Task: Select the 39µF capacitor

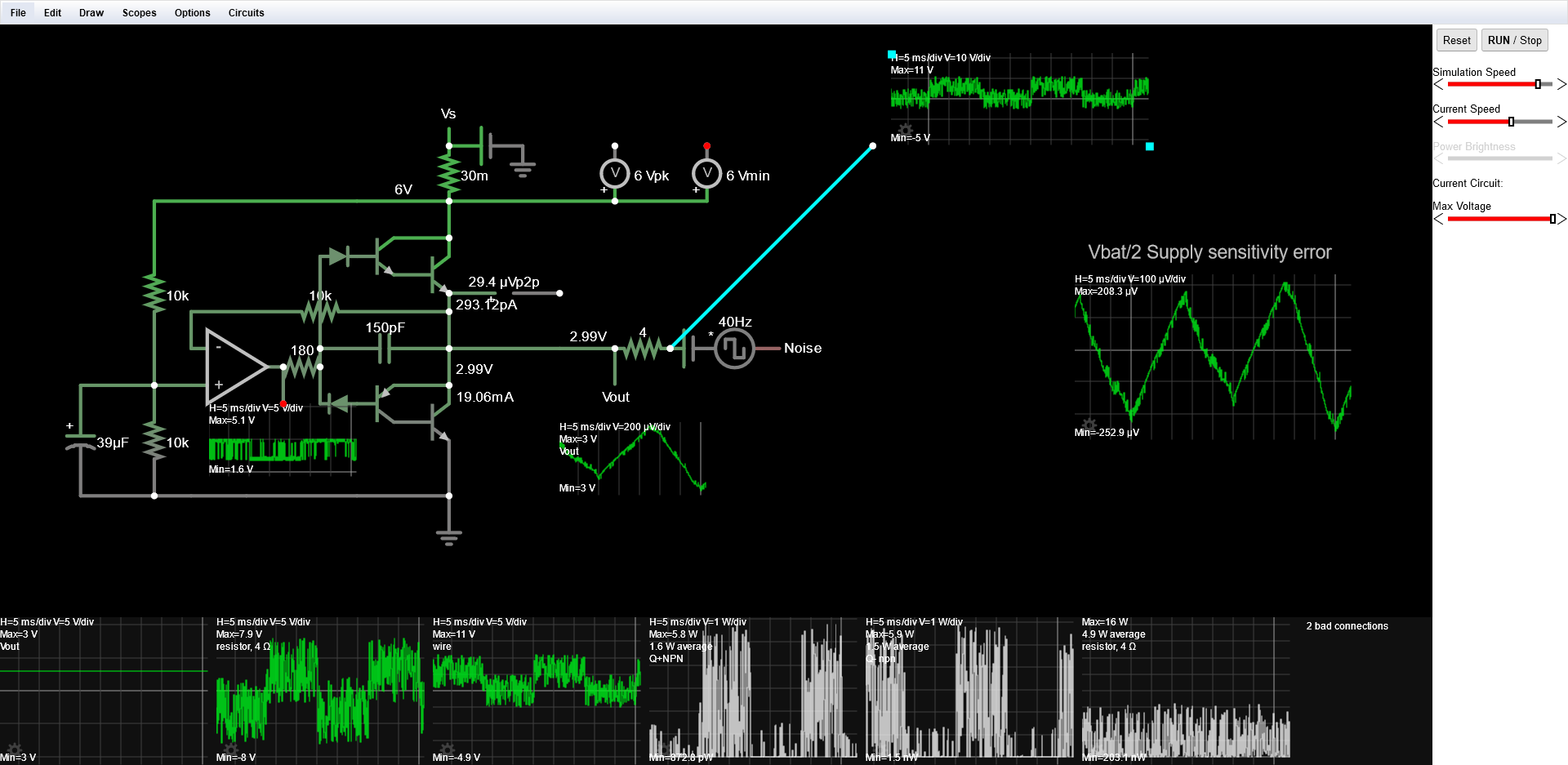Action: pyautogui.click(x=80, y=442)
